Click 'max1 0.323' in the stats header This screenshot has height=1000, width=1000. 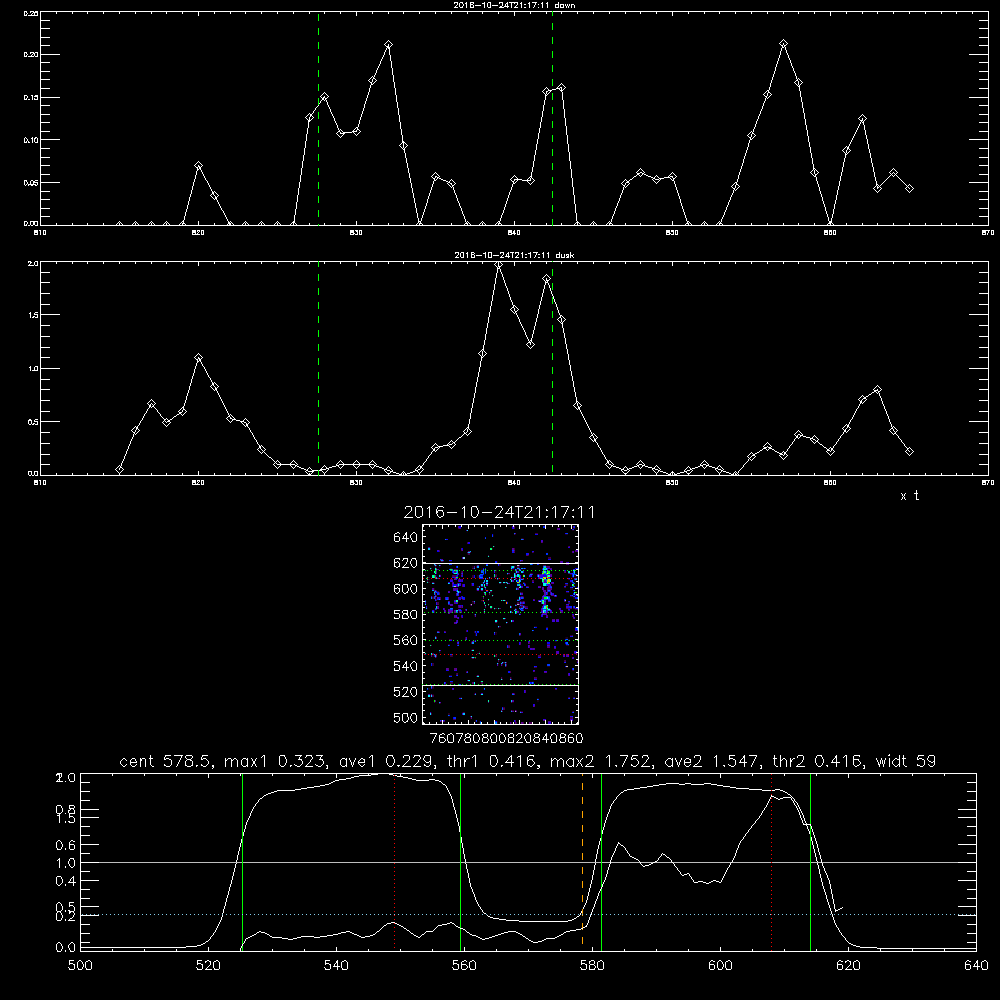coord(275,761)
